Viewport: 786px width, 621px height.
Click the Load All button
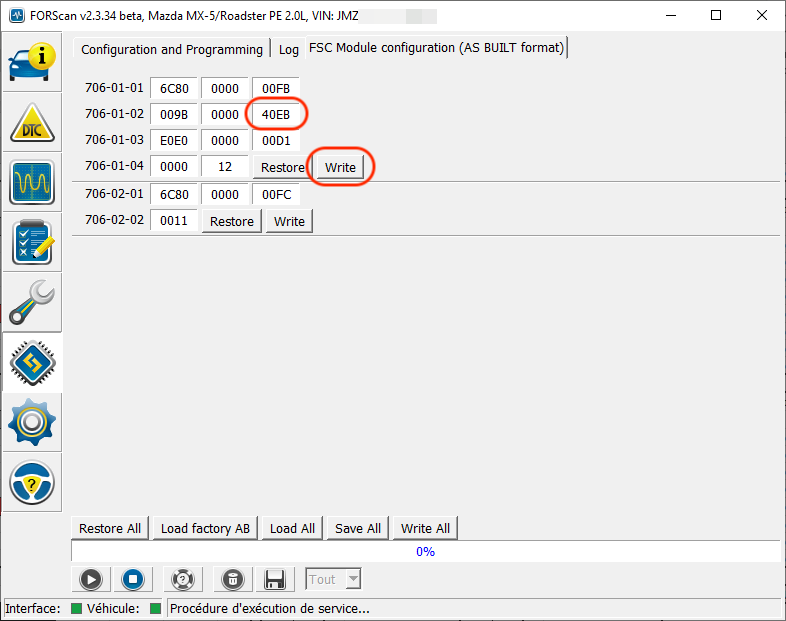[292, 528]
